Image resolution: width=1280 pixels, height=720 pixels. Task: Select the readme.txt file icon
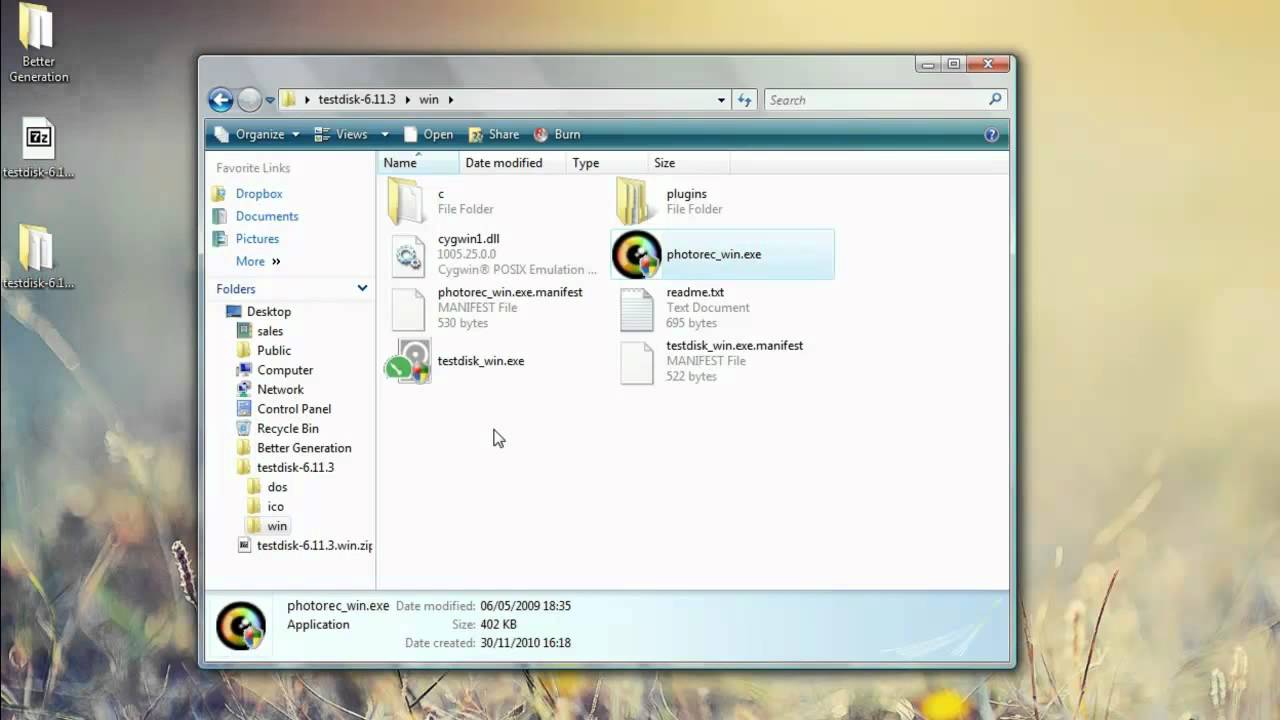click(x=636, y=309)
